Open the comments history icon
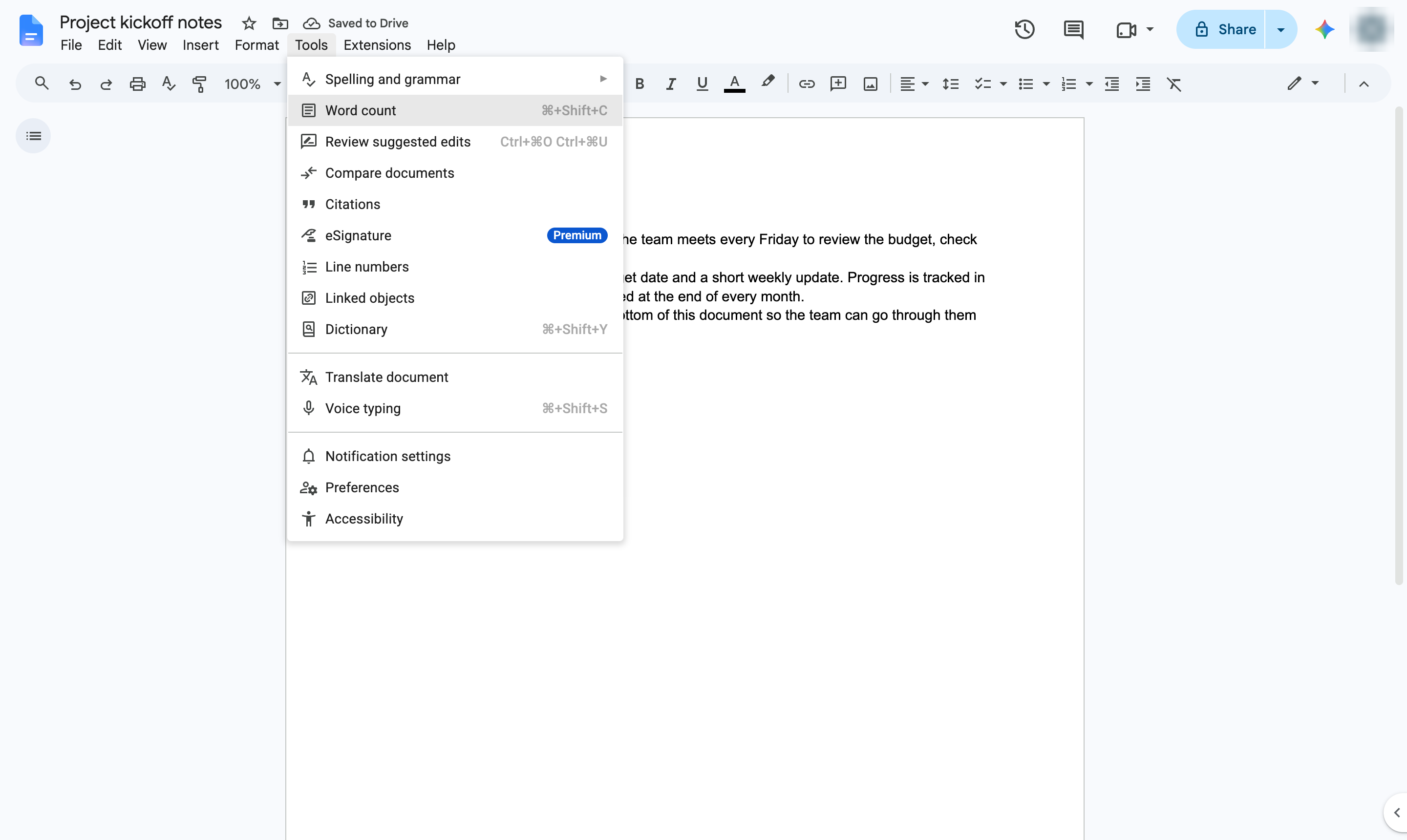The image size is (1407, 840). pyautogui.click(x=1073, y=29)
